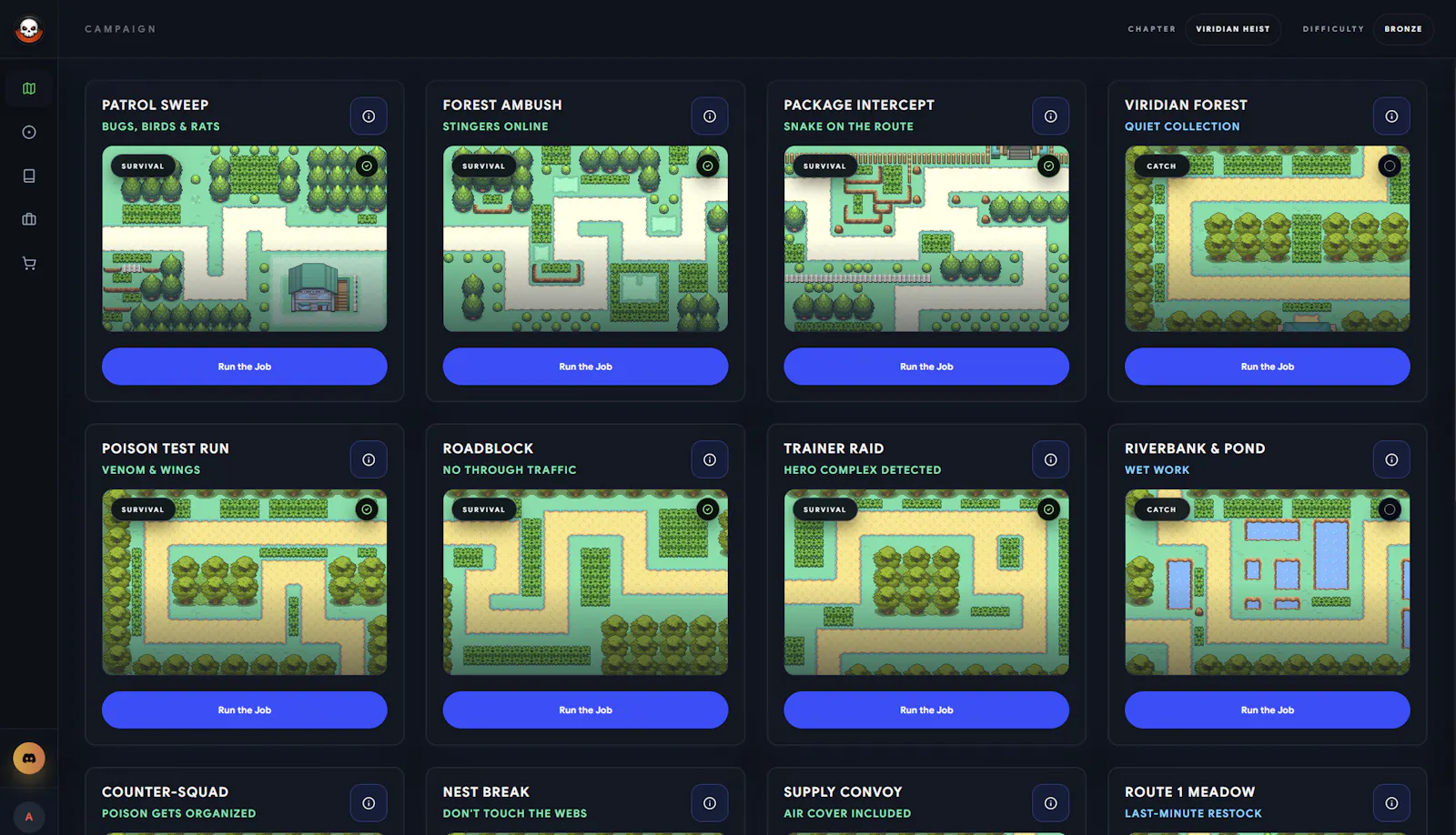Viewport: 1456px width, 835px height.
Task: Select the circular target icon in the sidebar
Action: click(x=29, y=133)
